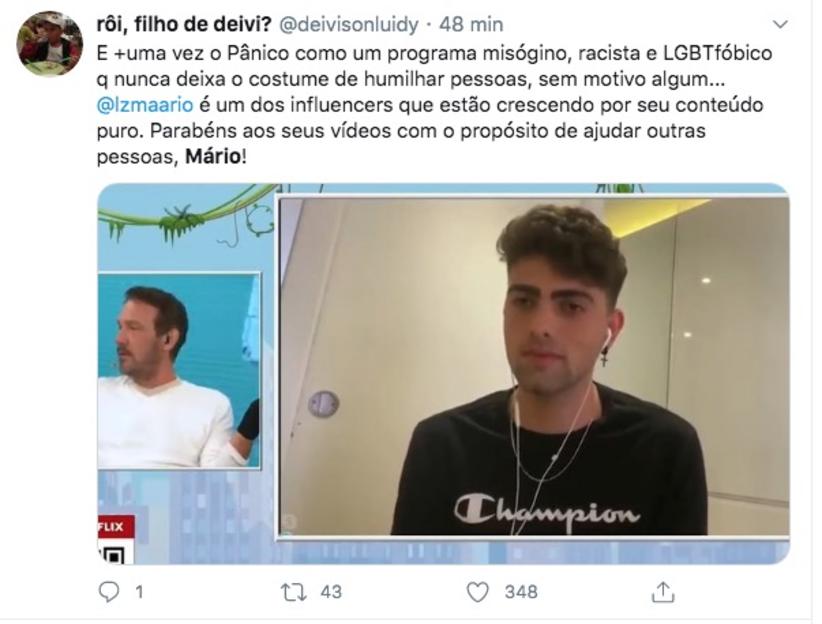Click the bold Mário text in tweet
822x624 pixels.
point(213,156)
